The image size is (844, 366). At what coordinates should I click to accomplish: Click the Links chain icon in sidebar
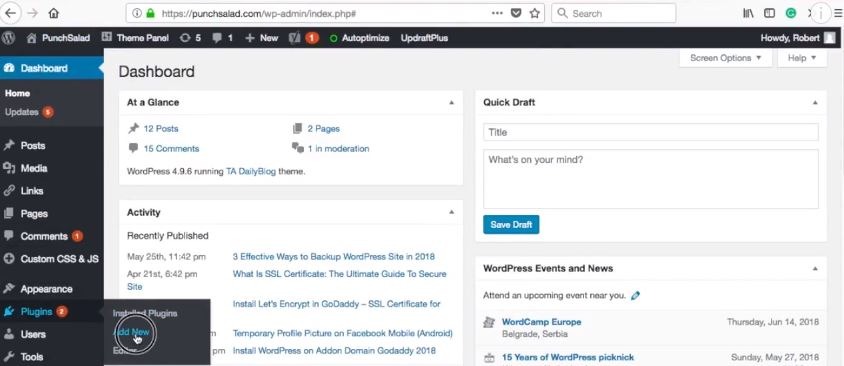(x=9, y=191)
